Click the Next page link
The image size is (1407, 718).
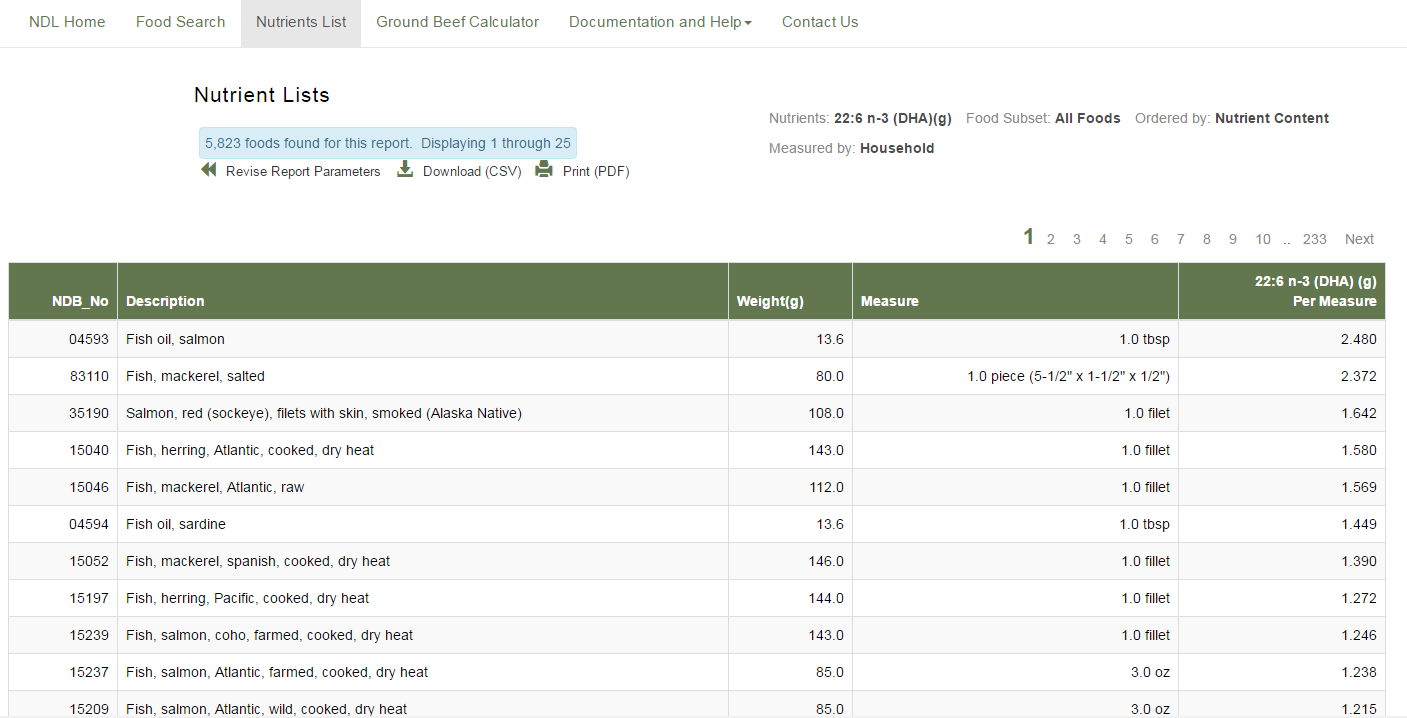1359,239
